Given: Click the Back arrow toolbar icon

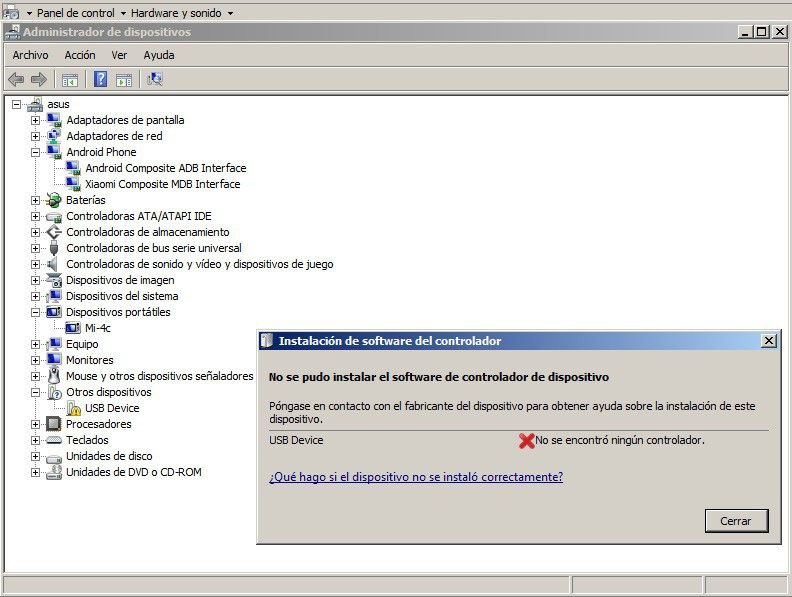Looking at the screenshot, I should [x=16, y=79].
